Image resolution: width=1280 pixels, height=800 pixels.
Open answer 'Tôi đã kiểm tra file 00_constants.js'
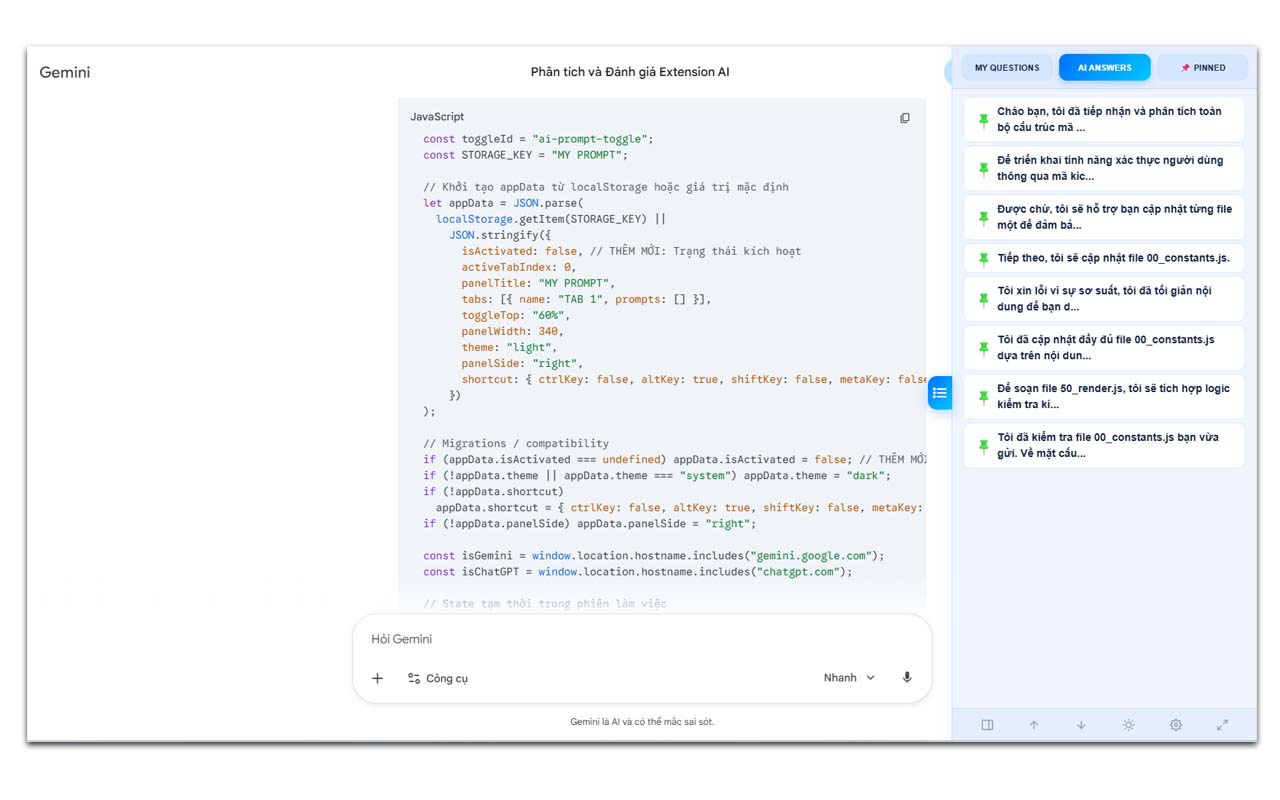[x=1104, y=446]
